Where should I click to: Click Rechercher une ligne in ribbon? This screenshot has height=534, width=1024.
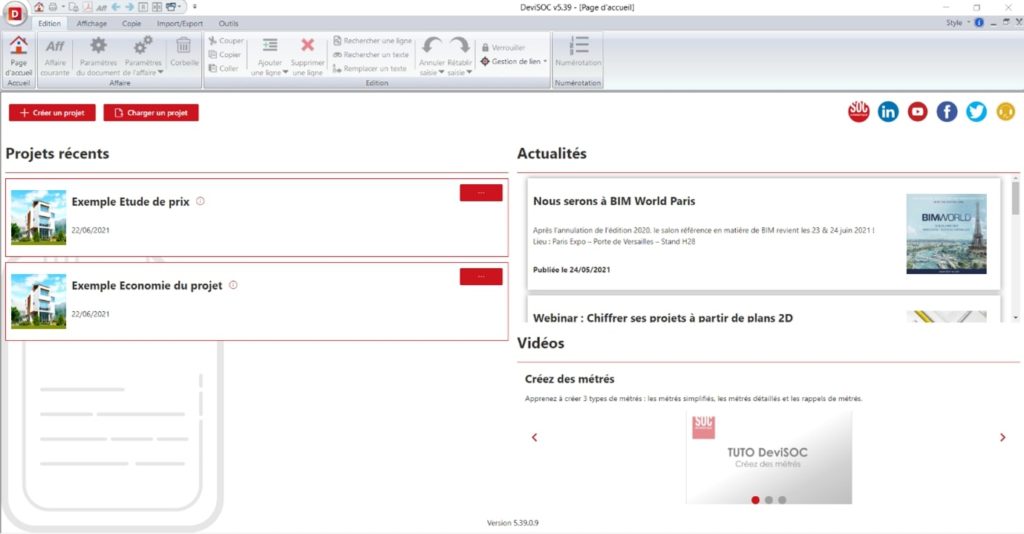pyautogui.click(x=372, y=40)
